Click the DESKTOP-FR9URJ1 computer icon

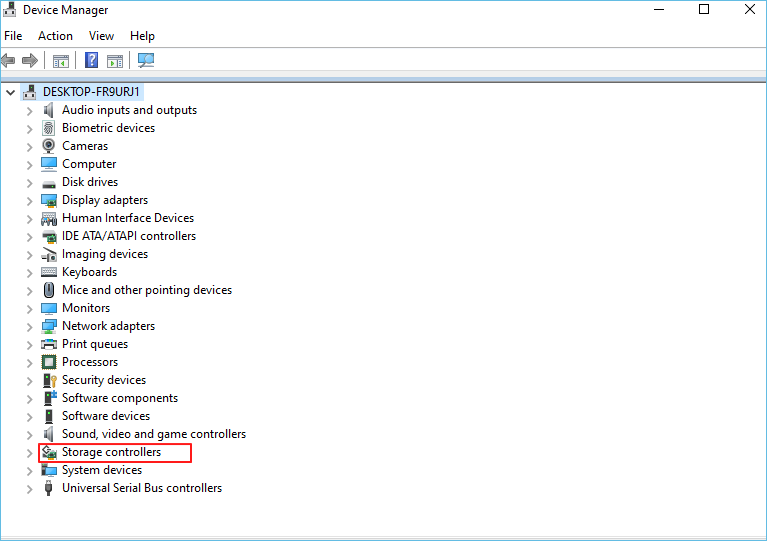29,91
